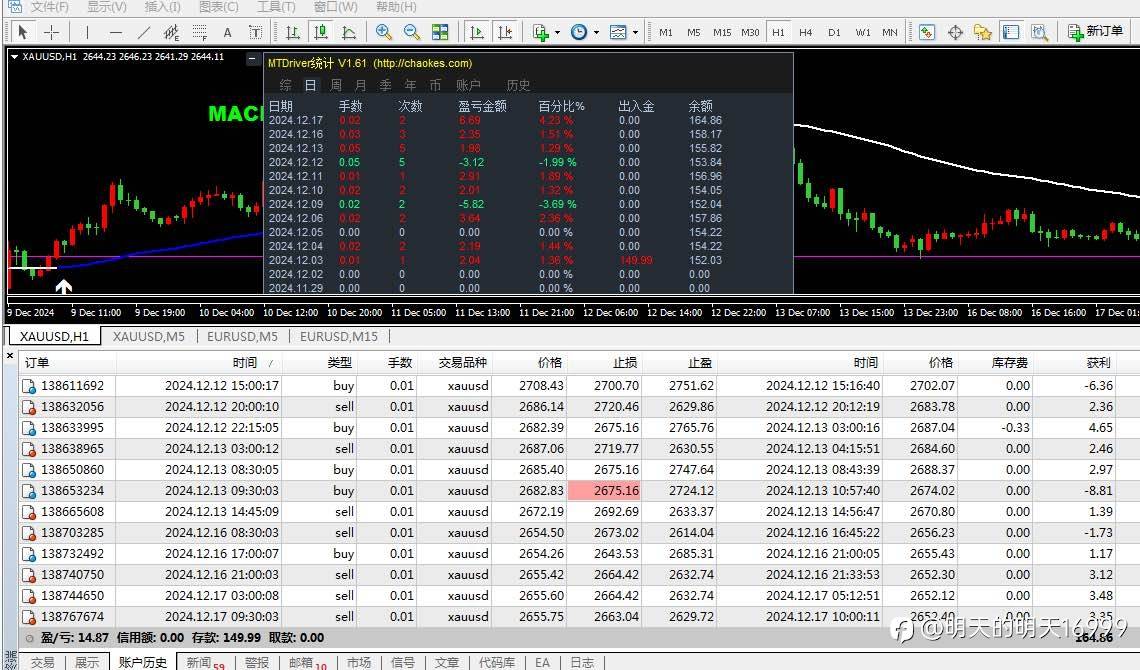Set timeframe to M30
Viewport: 1140px width, 670px height.
coord(750,32)
